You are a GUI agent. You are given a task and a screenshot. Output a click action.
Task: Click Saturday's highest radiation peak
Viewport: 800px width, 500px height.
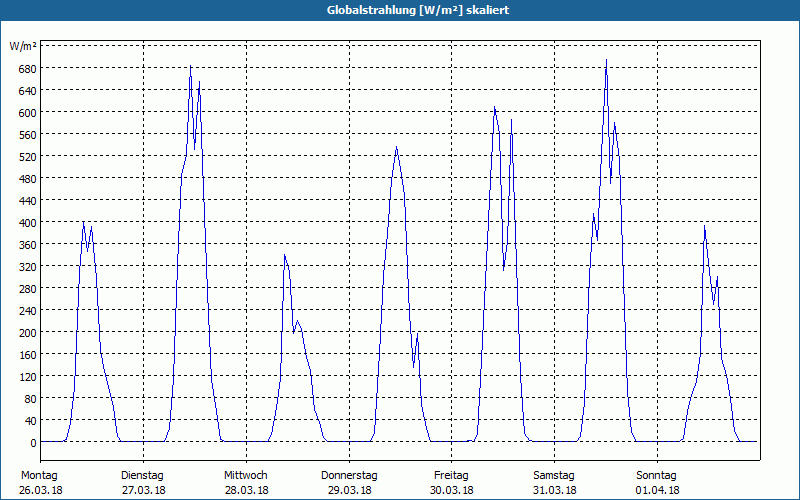point(606,60)
